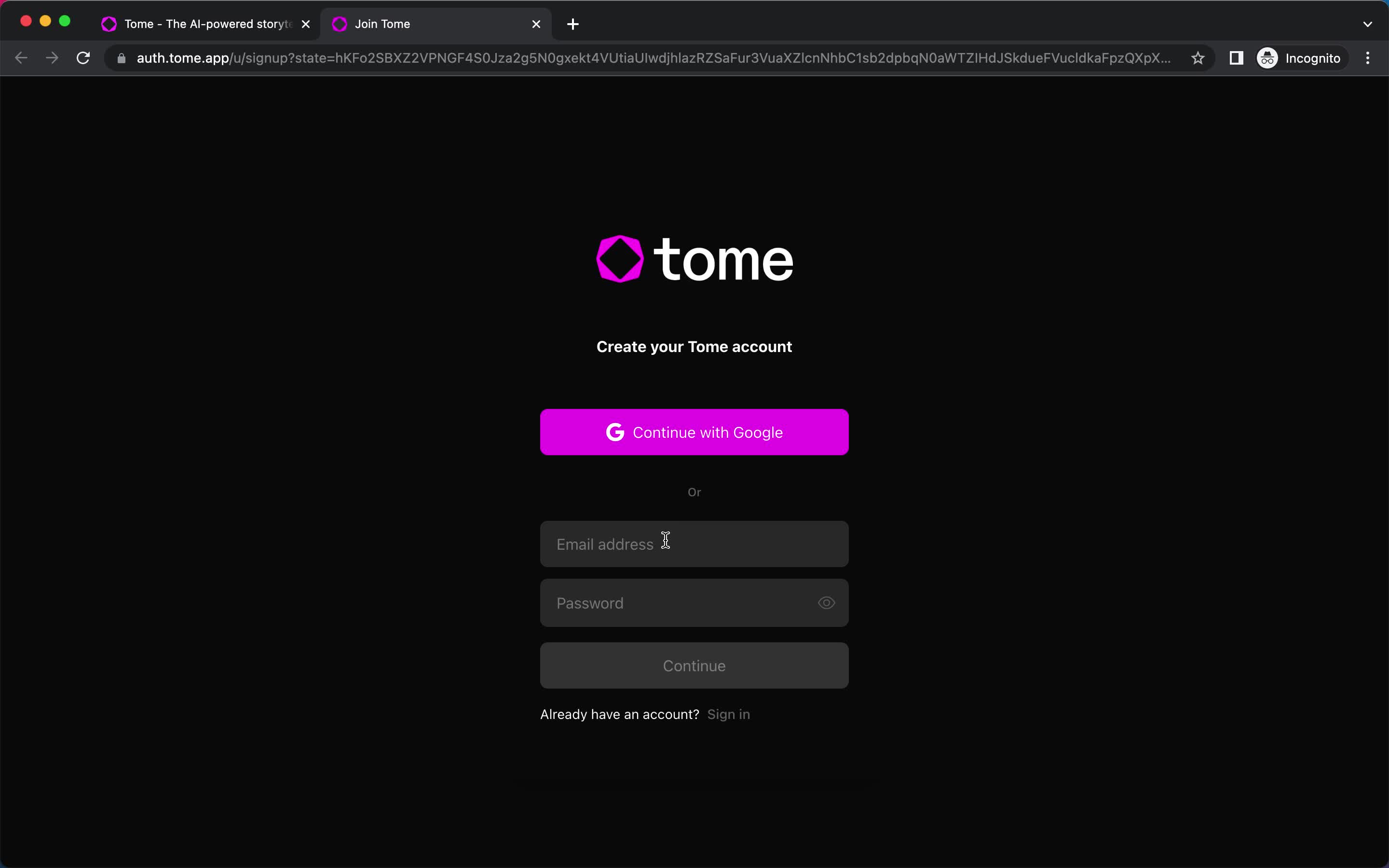1389x868 pixels.
Task: Click the 'Or' divider label
Action: 694,492
